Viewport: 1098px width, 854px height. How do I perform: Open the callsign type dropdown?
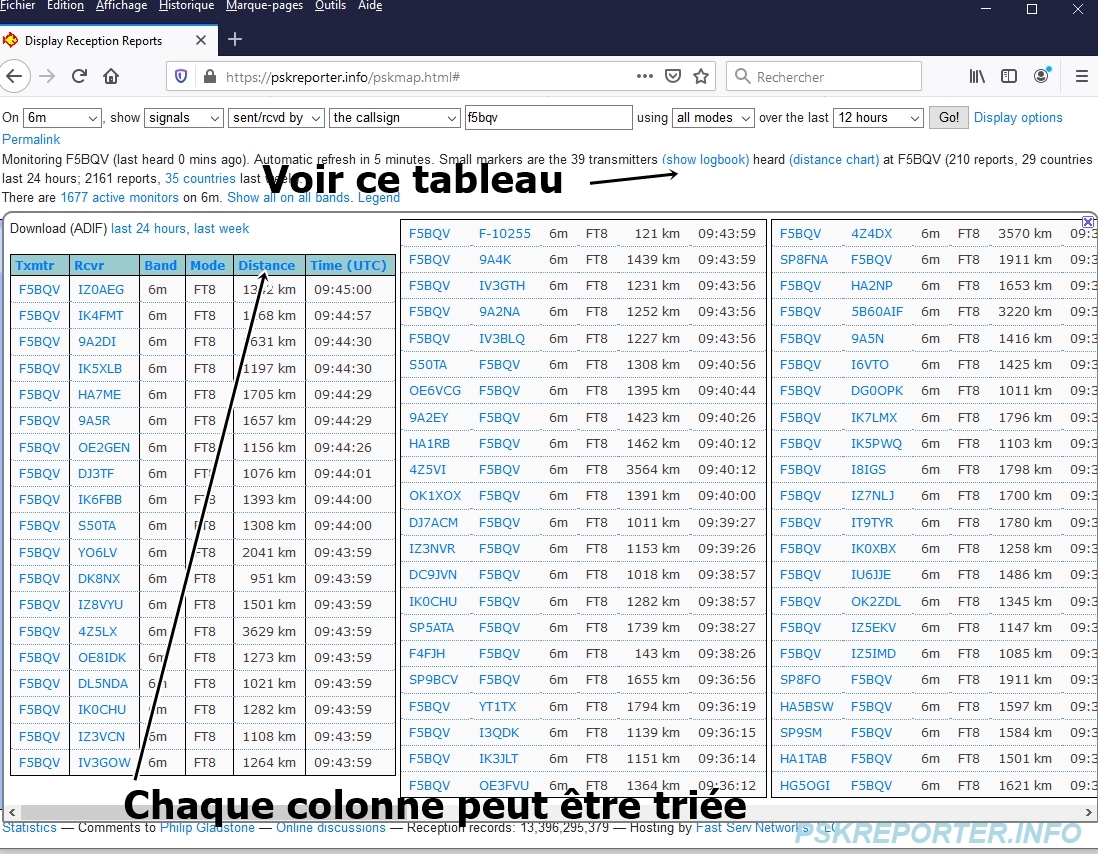394,118
